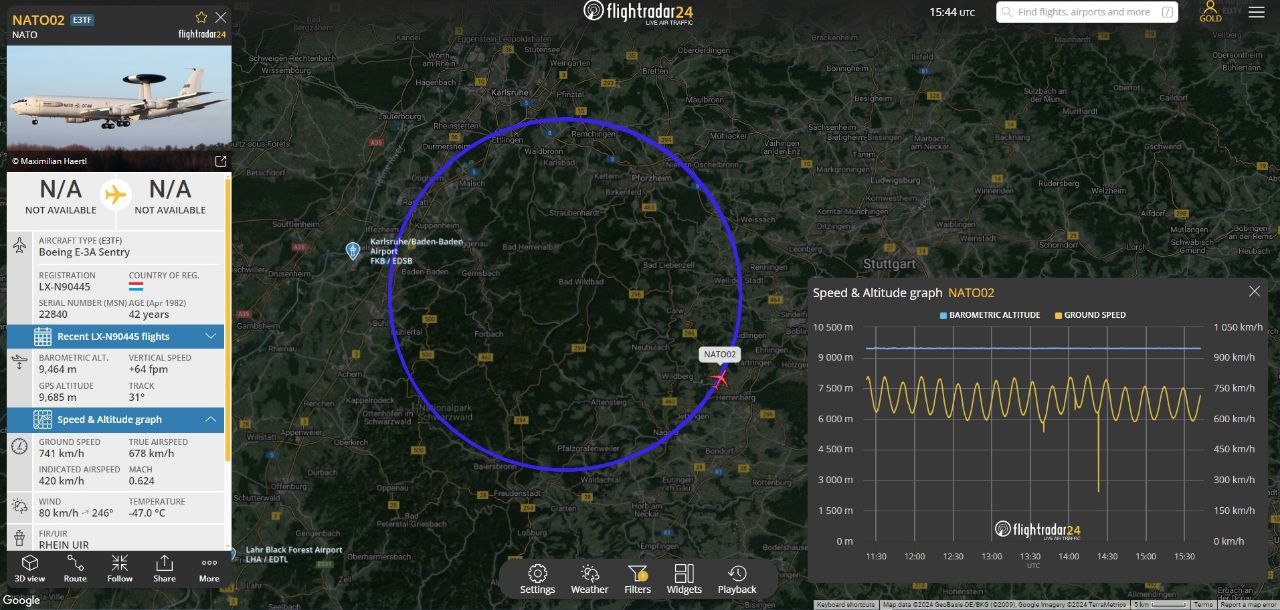Image resolution: width=1280 pixels, height=610 pixels.
Task: Click the red NATO02 aircraft on the map
Action: point(719,379)
